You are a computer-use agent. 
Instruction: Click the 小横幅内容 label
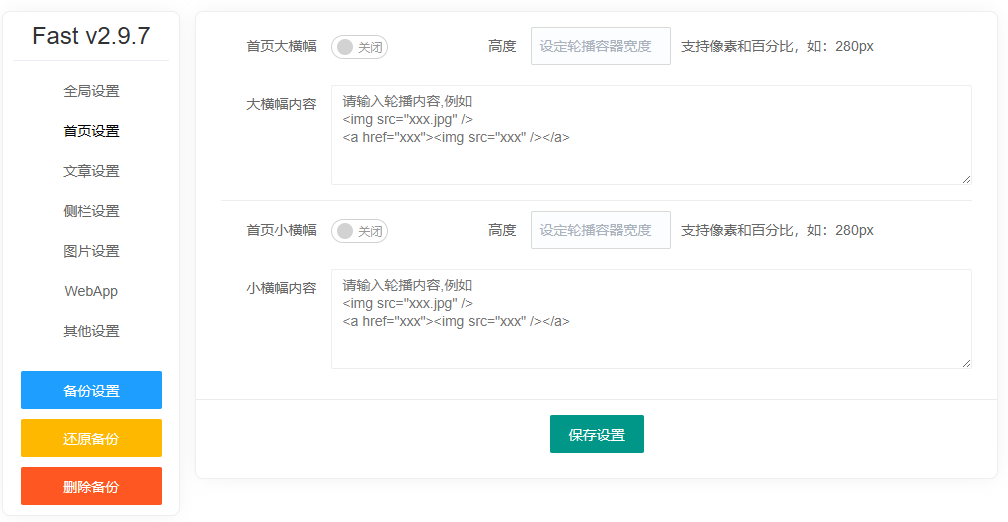[282, 288]
